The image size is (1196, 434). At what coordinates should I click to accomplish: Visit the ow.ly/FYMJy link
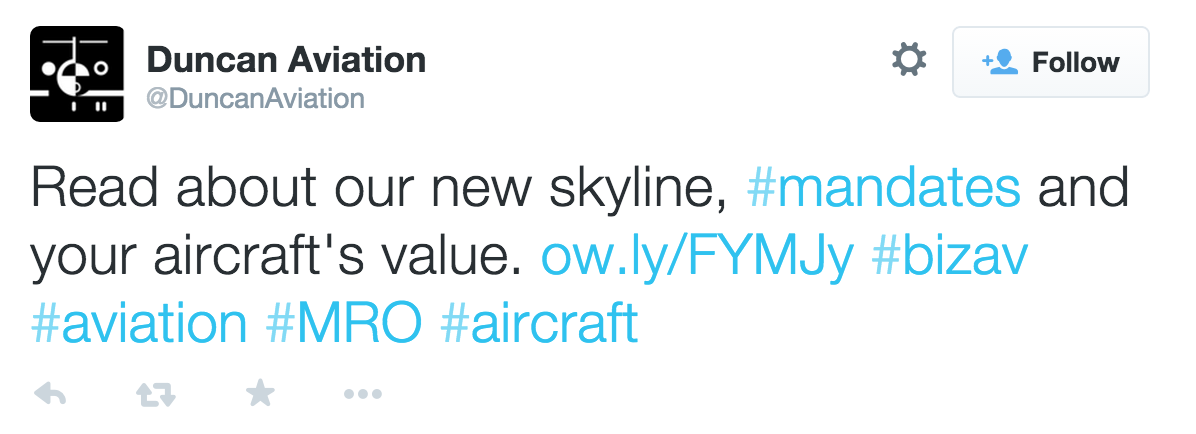click(x=697, y=256)
